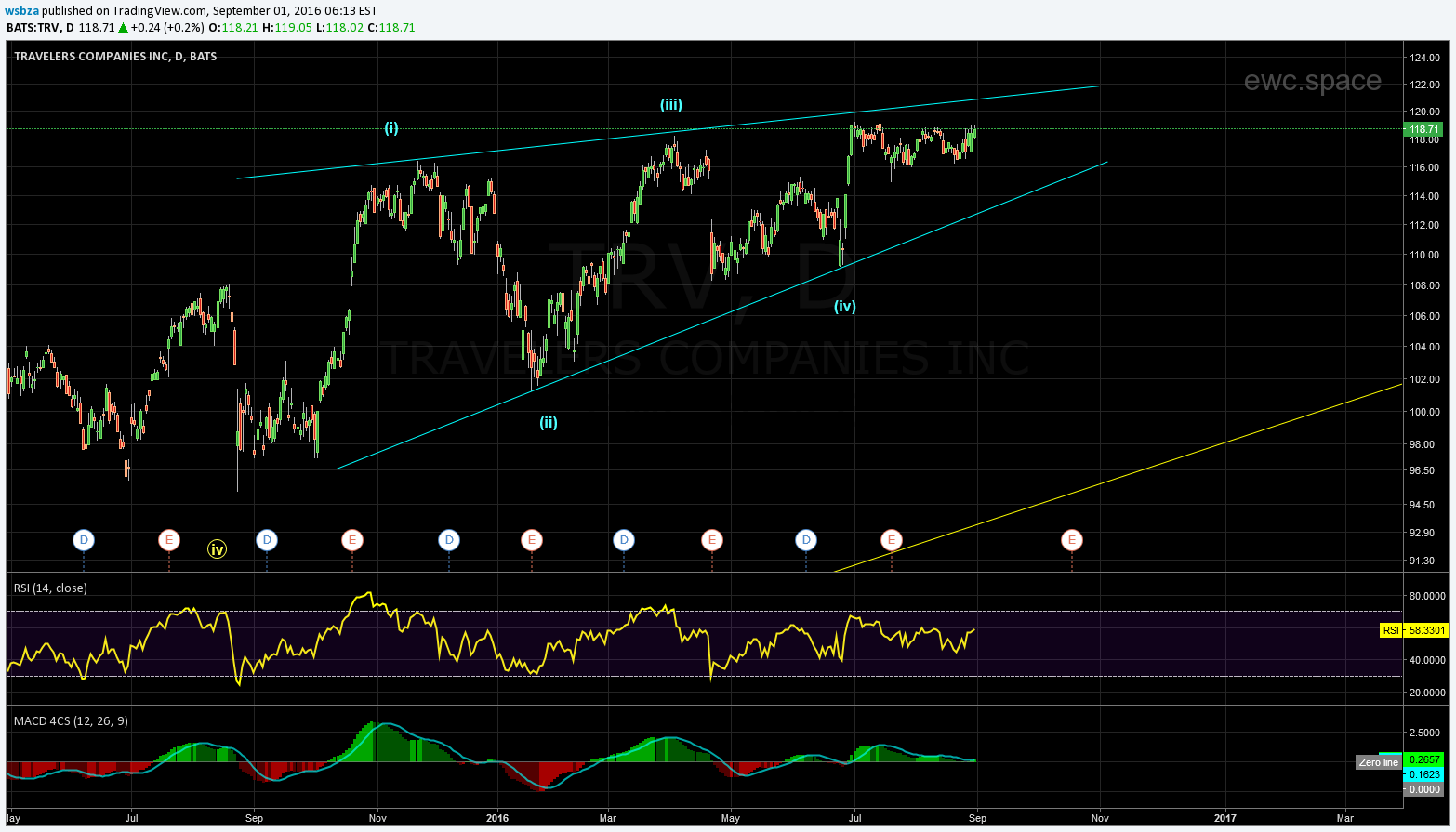The height and width of the screenshot is (832, 1456).
Task: Click the green 0.2657 MACD value tag
Action: tap(1424, 760)
